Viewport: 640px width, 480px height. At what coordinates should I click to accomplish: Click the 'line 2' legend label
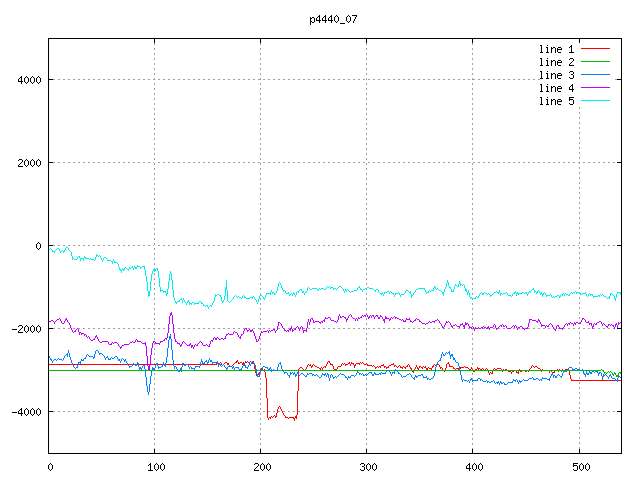(556, 62)
